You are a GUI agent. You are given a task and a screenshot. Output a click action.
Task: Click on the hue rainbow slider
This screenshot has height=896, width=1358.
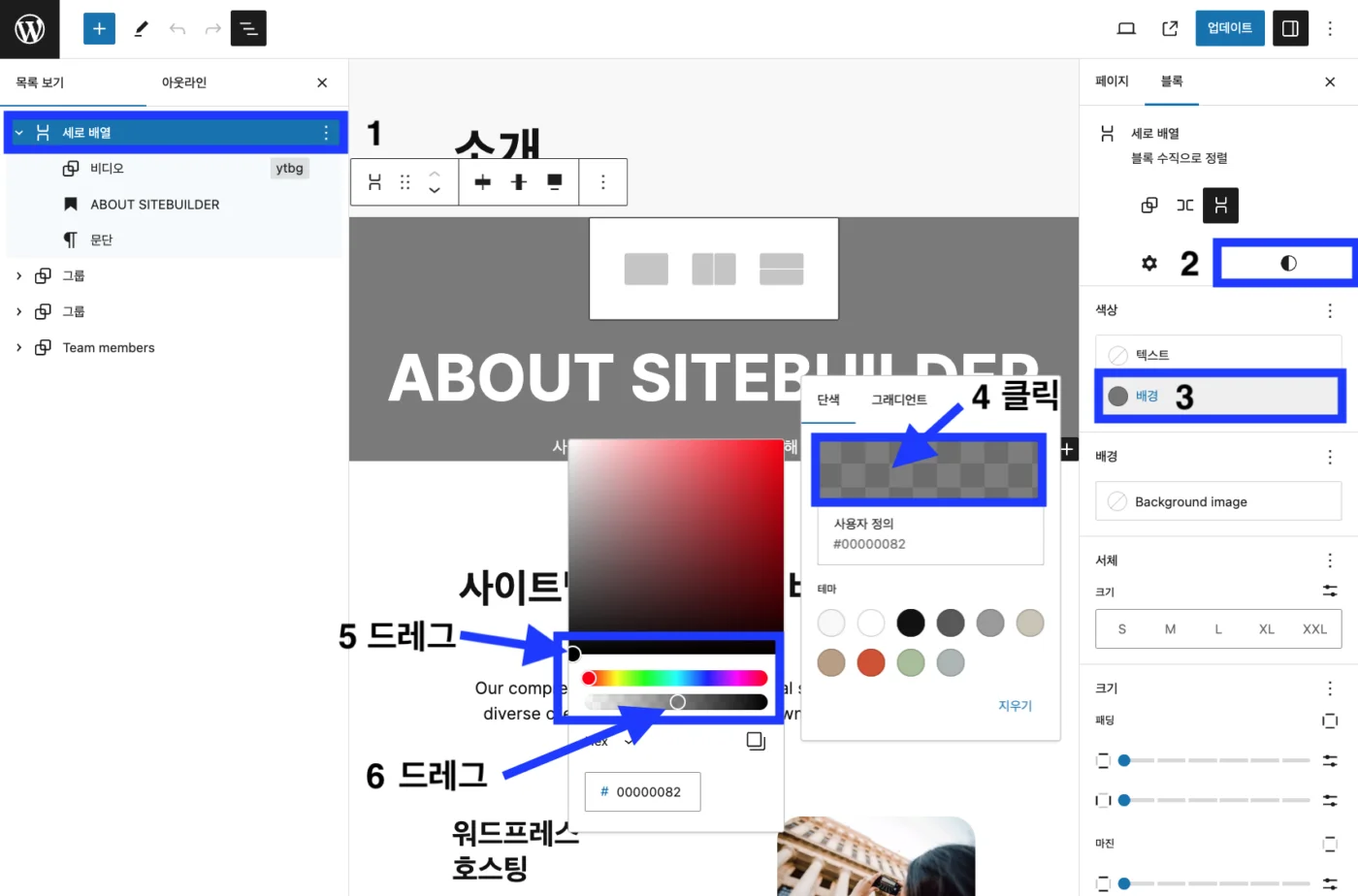coord(675,678)
